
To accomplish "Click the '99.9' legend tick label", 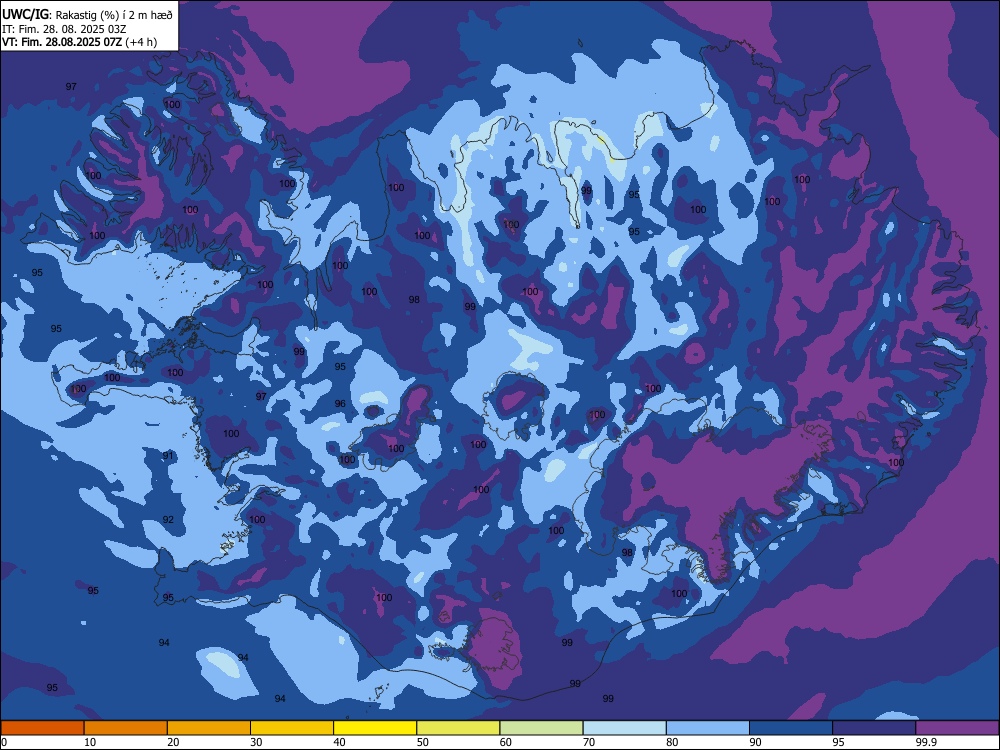I will pos(925,742).
